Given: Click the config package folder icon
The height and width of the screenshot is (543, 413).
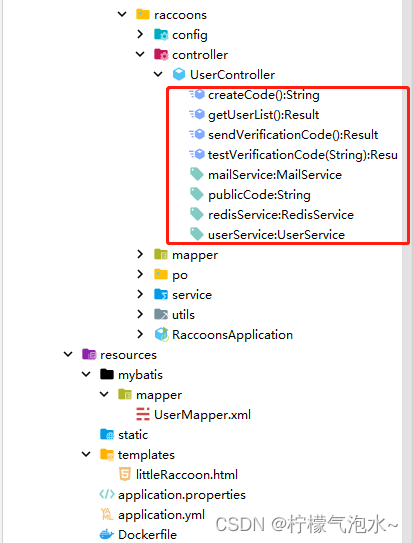Looking at the screenshot, I should tap(161, 35).
